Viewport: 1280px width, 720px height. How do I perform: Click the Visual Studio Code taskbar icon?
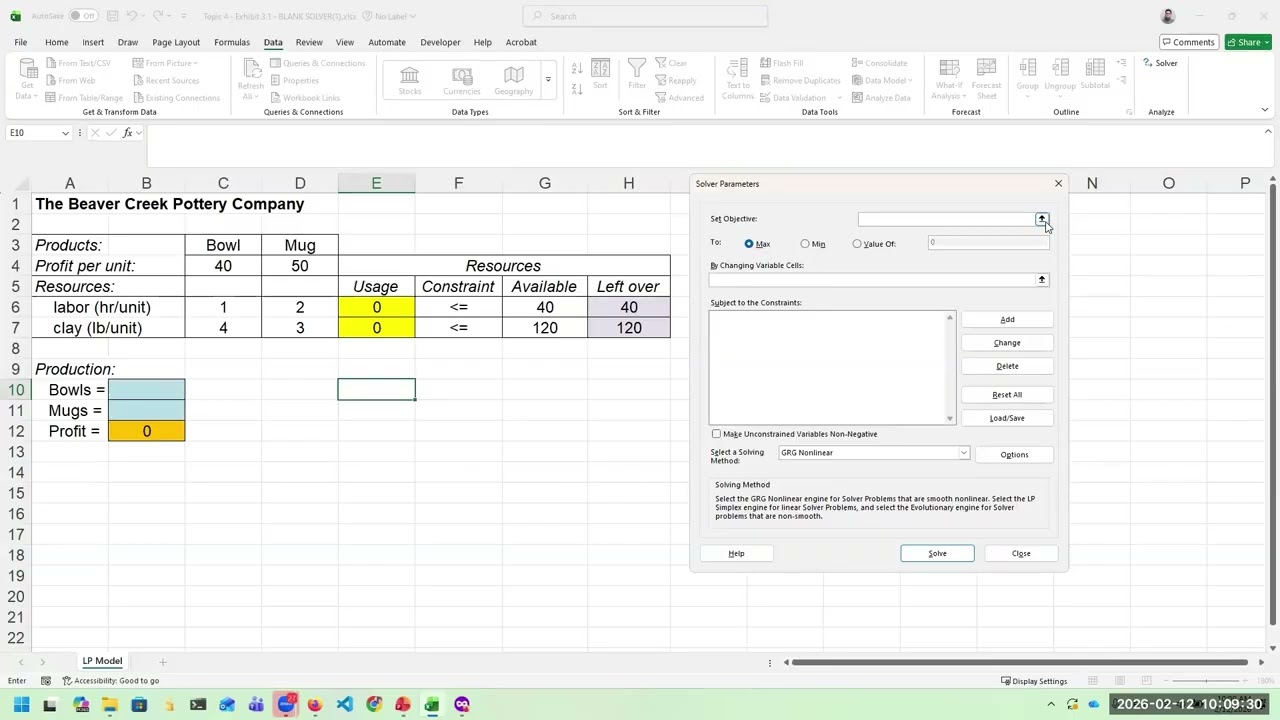[x=345, y=704]
